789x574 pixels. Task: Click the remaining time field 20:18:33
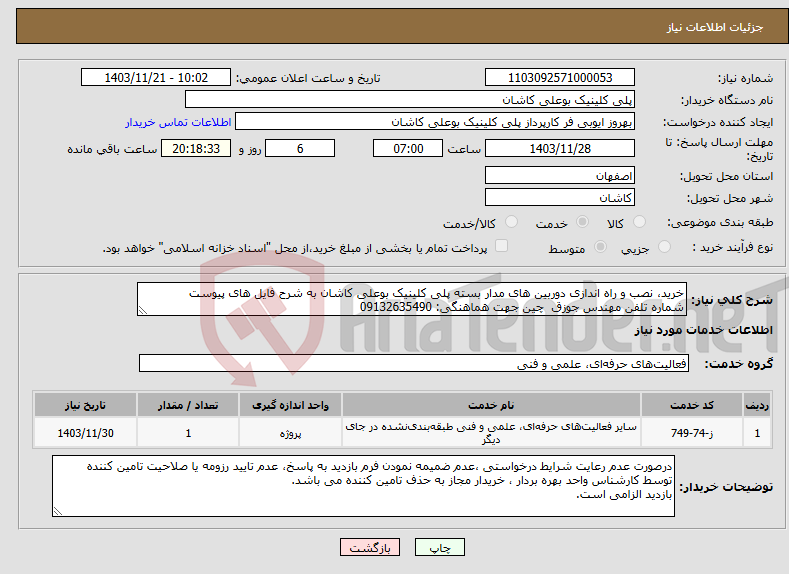click(196, 148)
